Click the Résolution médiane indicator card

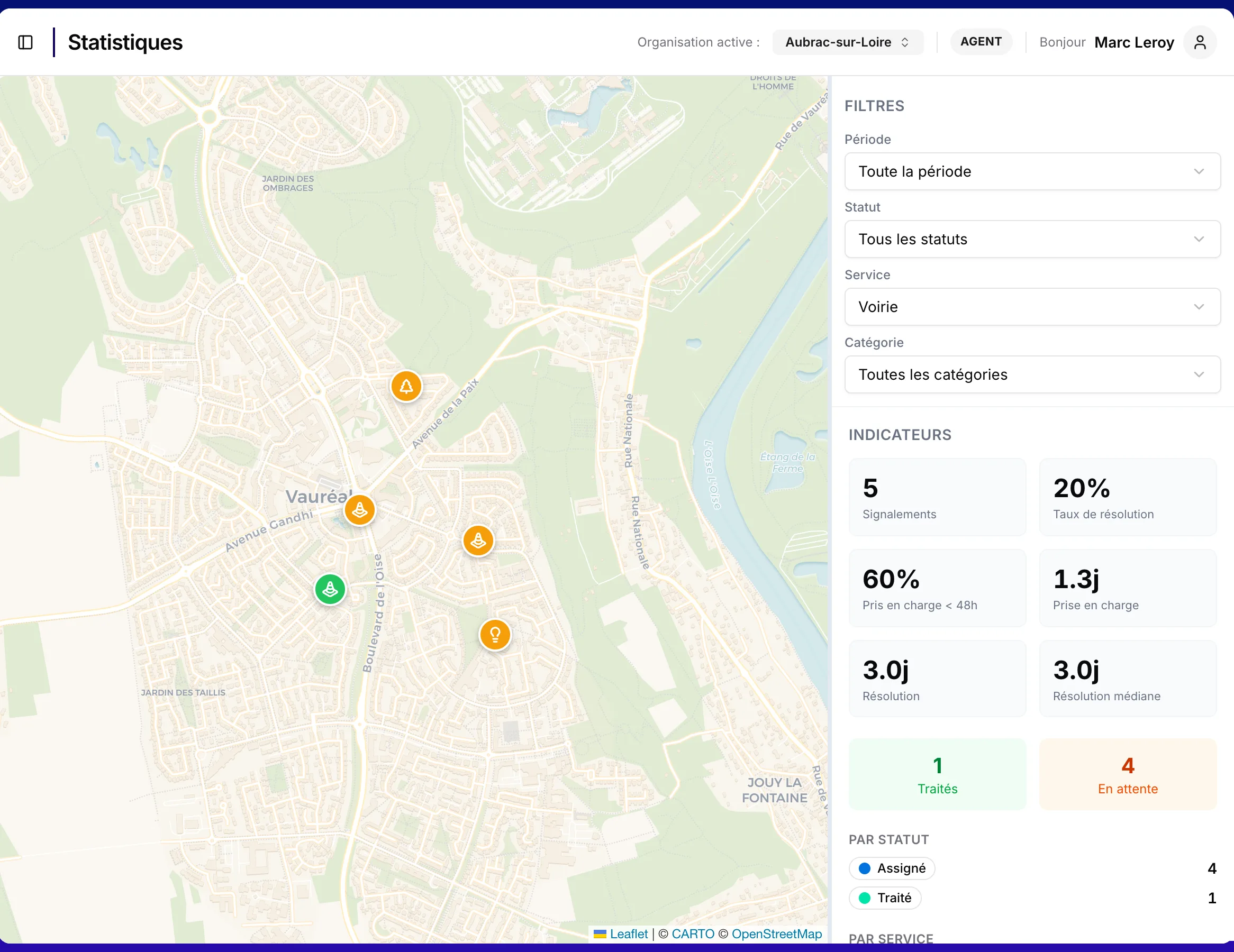coord(1128,679)
